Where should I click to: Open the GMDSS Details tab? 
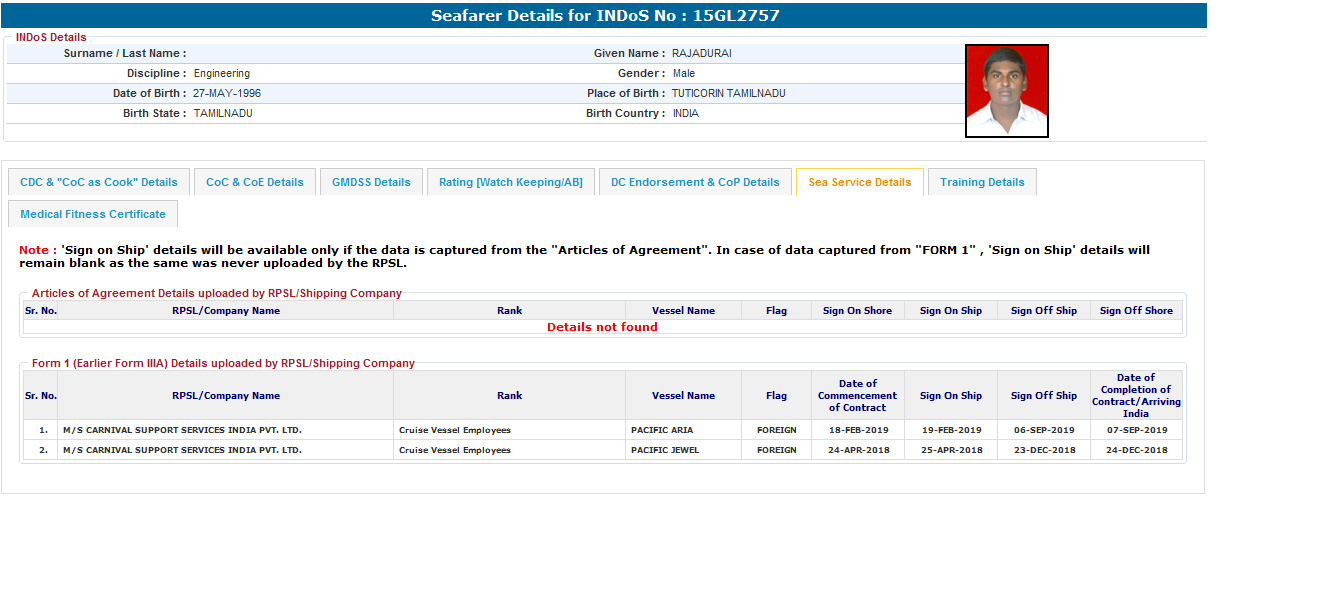coord(371,182)
